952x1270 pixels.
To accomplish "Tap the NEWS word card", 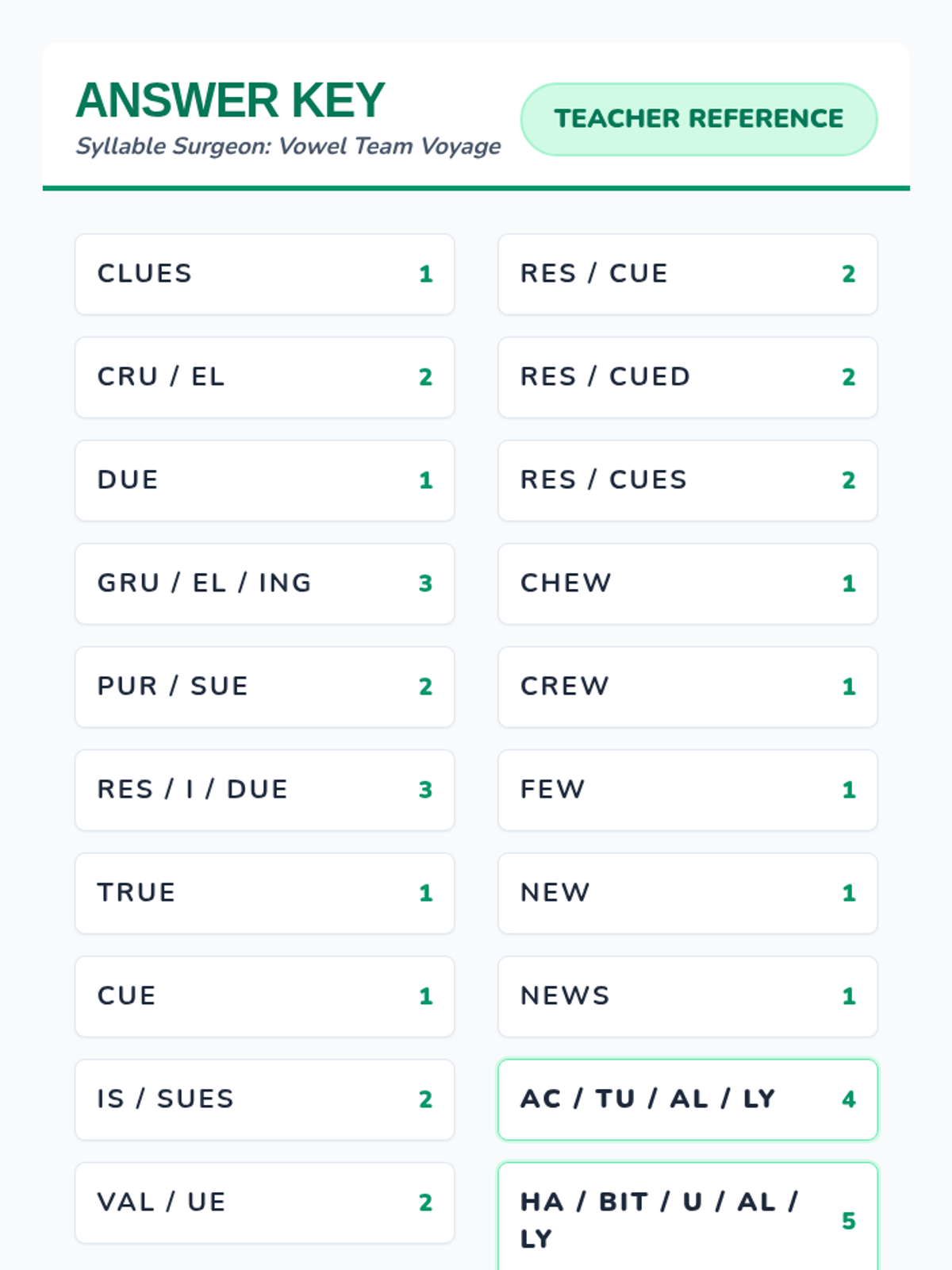I will pyautogui.click(x=687, y=996).
